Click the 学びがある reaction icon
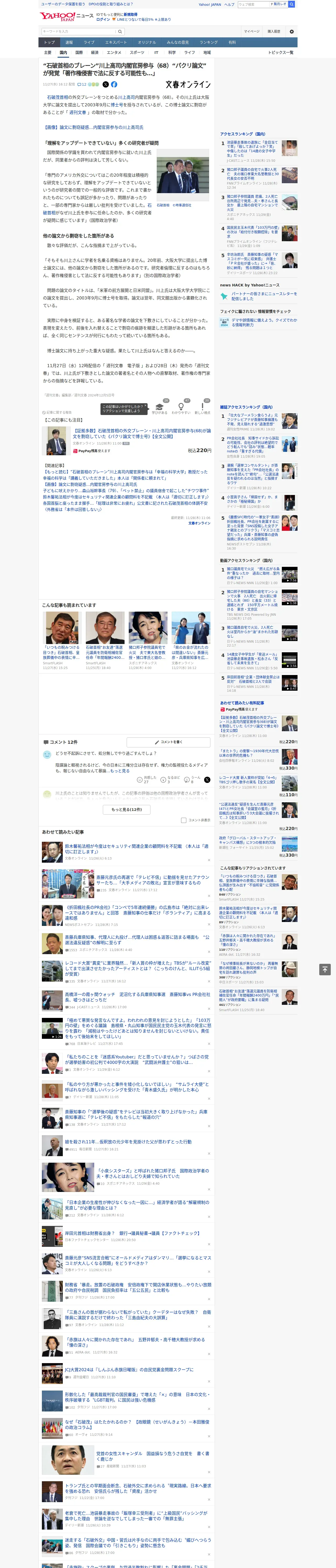The image size is (336, 1568). coord(160,406)
